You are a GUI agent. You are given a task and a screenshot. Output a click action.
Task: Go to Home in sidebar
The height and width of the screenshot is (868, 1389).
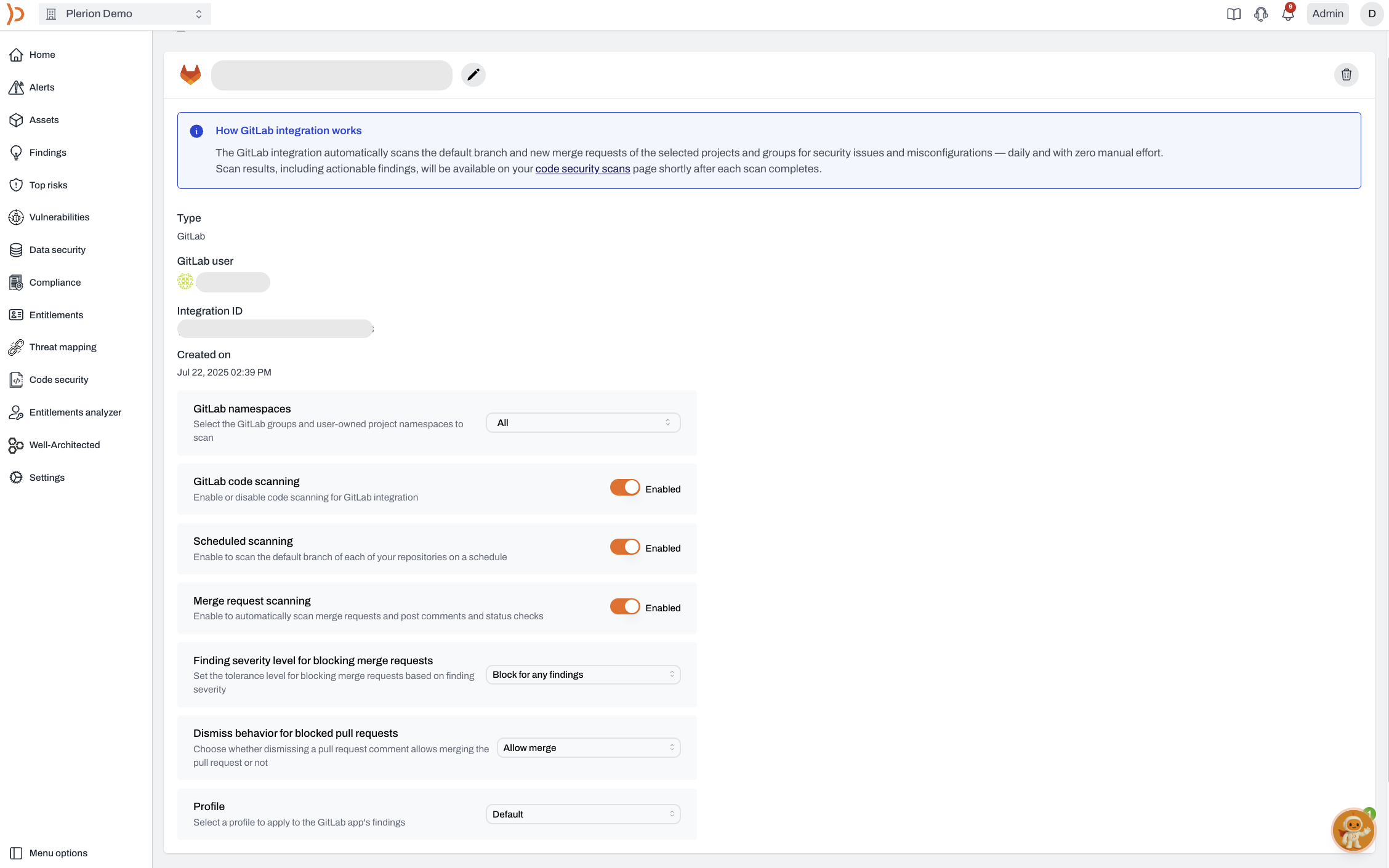[42, 55]
